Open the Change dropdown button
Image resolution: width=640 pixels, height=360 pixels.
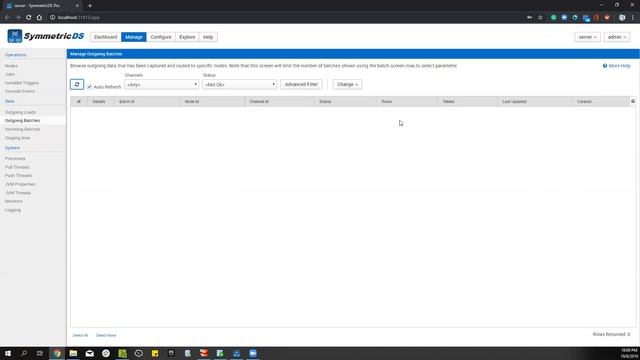347,84
